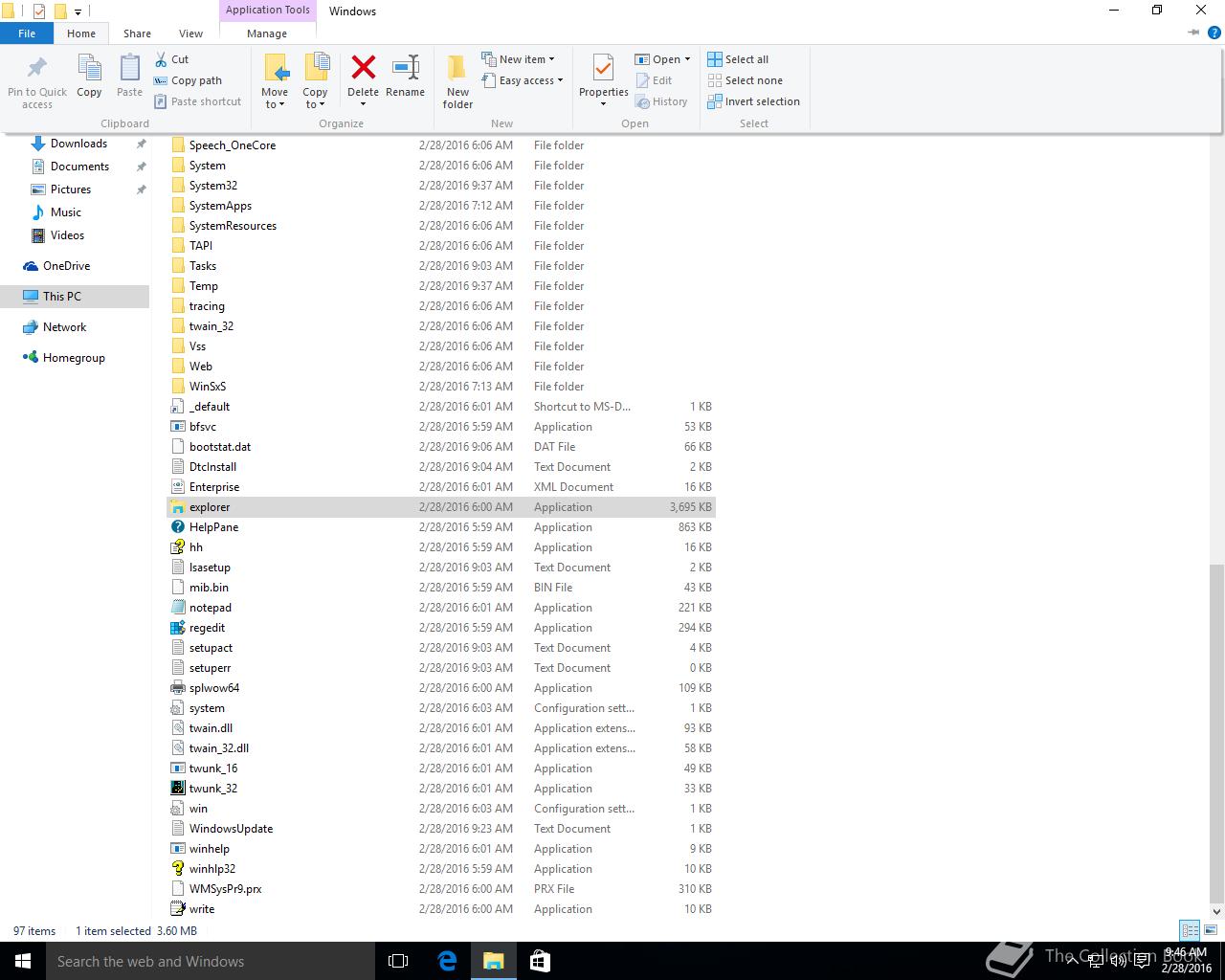The image size is (1225, 980).
Task: Click the regedit application icon
Action: (x=177, y=628)
